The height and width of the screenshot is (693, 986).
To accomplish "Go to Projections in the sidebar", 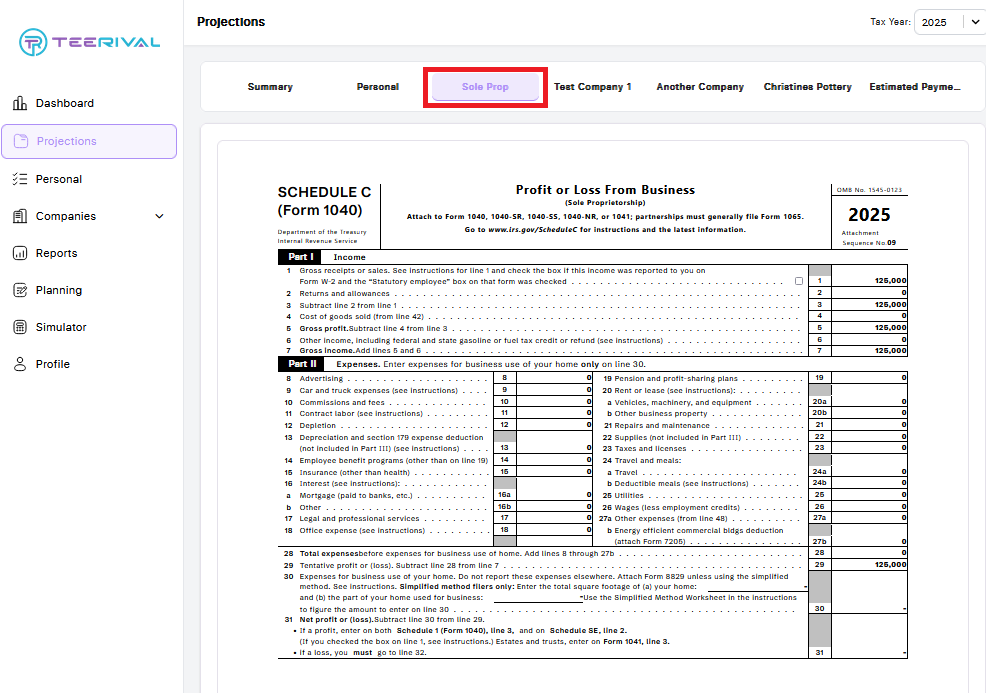I will (89, 141).
